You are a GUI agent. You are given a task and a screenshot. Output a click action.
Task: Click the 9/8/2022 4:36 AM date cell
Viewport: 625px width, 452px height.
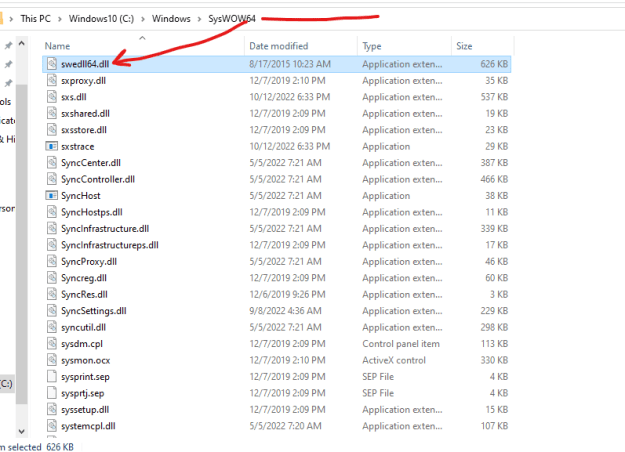pyautogui.click(x=285, y=311)
